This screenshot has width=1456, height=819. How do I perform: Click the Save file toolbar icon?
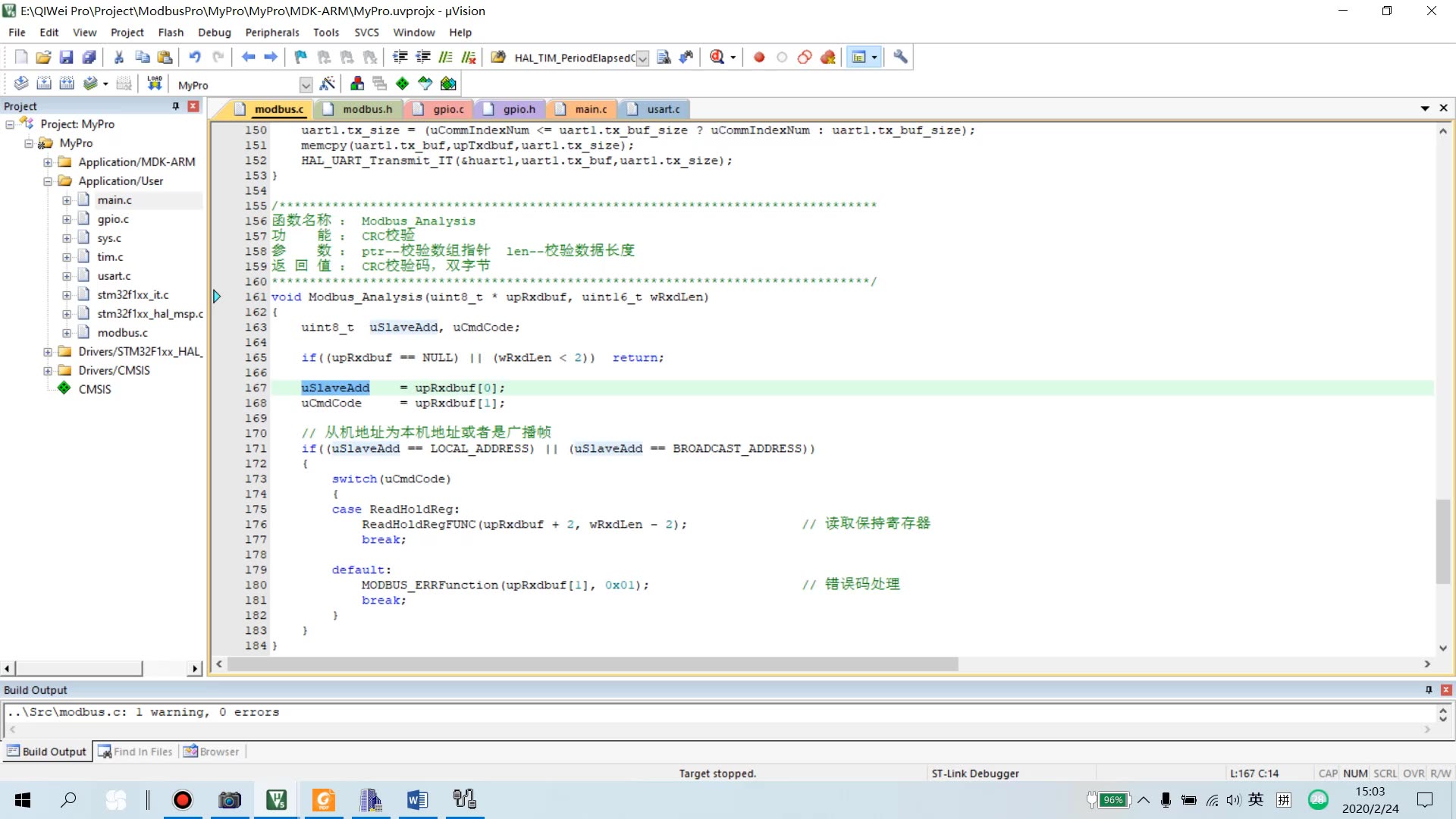click(66, 57)
